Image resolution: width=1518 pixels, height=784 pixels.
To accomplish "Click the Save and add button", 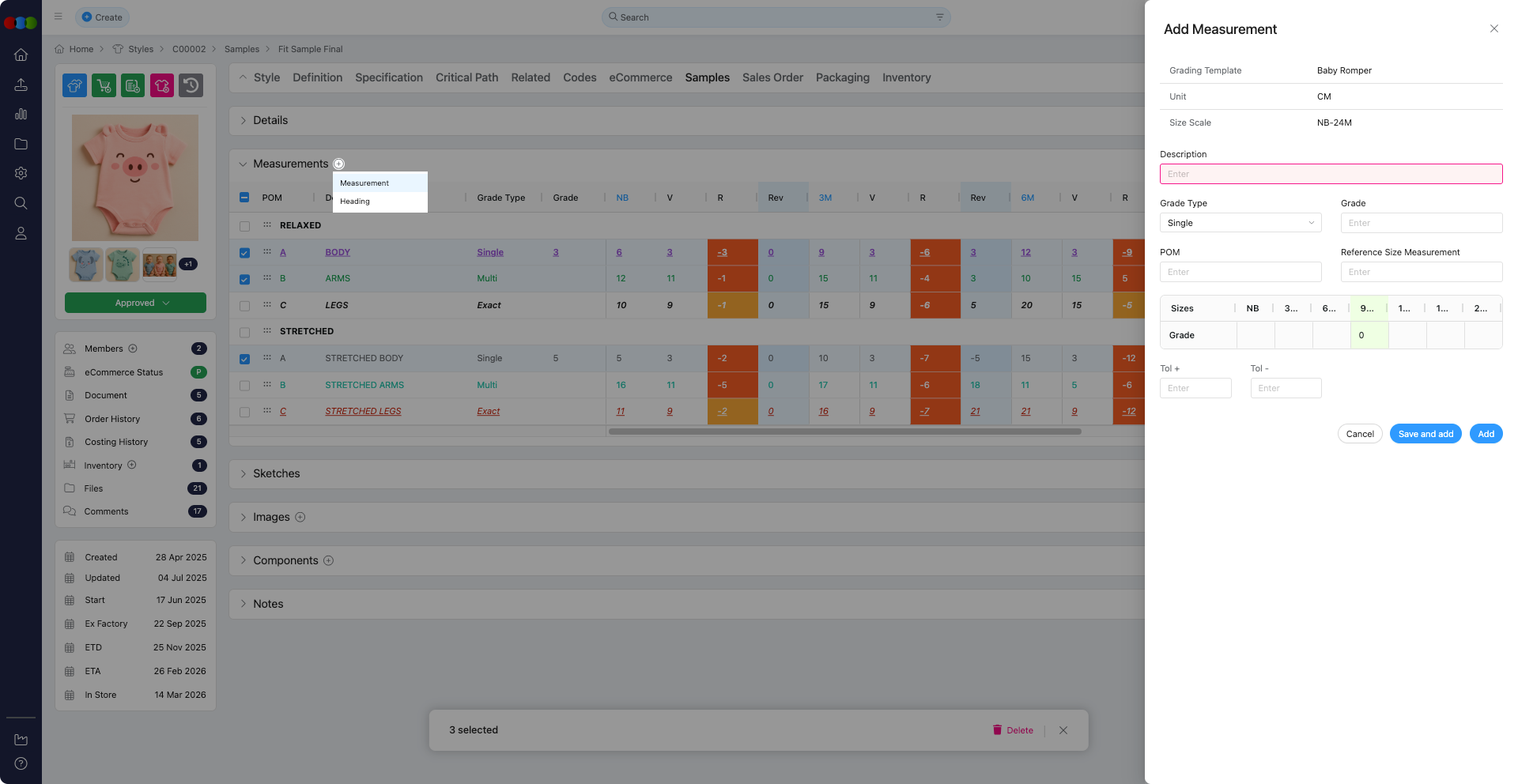I will click(x=1425, y=434).
